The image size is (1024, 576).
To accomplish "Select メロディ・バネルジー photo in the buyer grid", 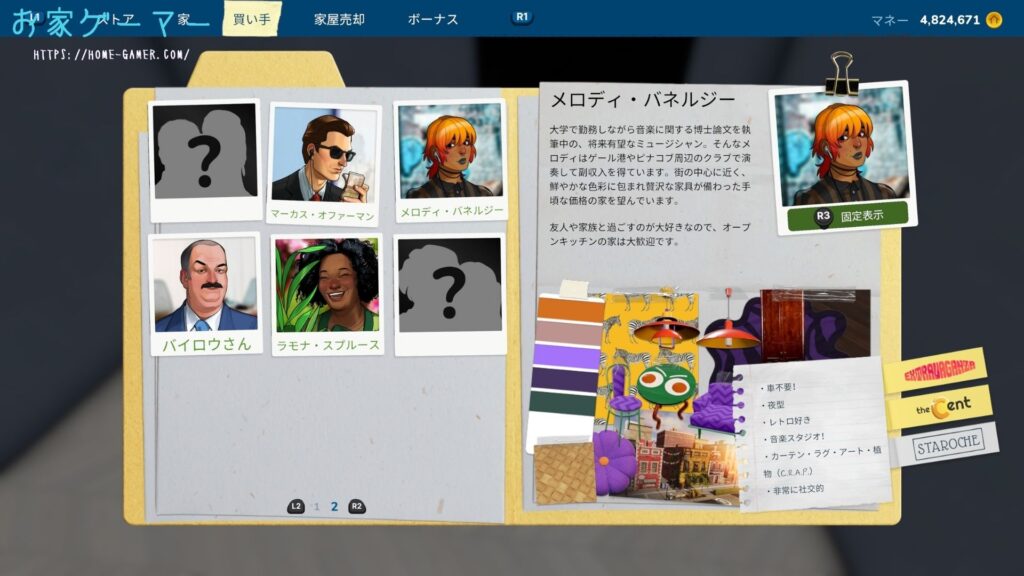I will [451, 160].
